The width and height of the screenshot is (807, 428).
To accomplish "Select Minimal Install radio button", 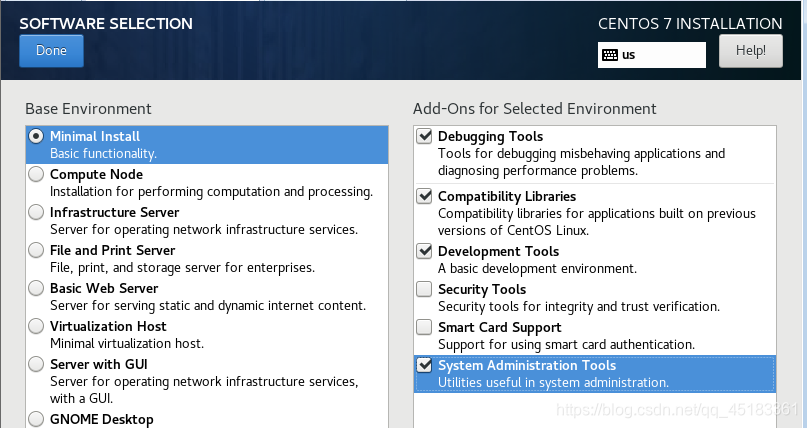I will [x=37, y=136].
